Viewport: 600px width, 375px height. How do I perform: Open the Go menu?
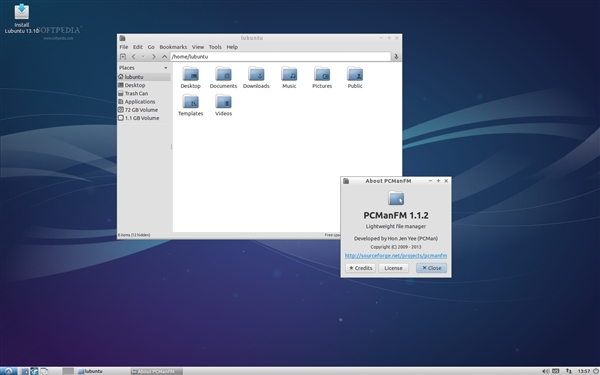151,47
